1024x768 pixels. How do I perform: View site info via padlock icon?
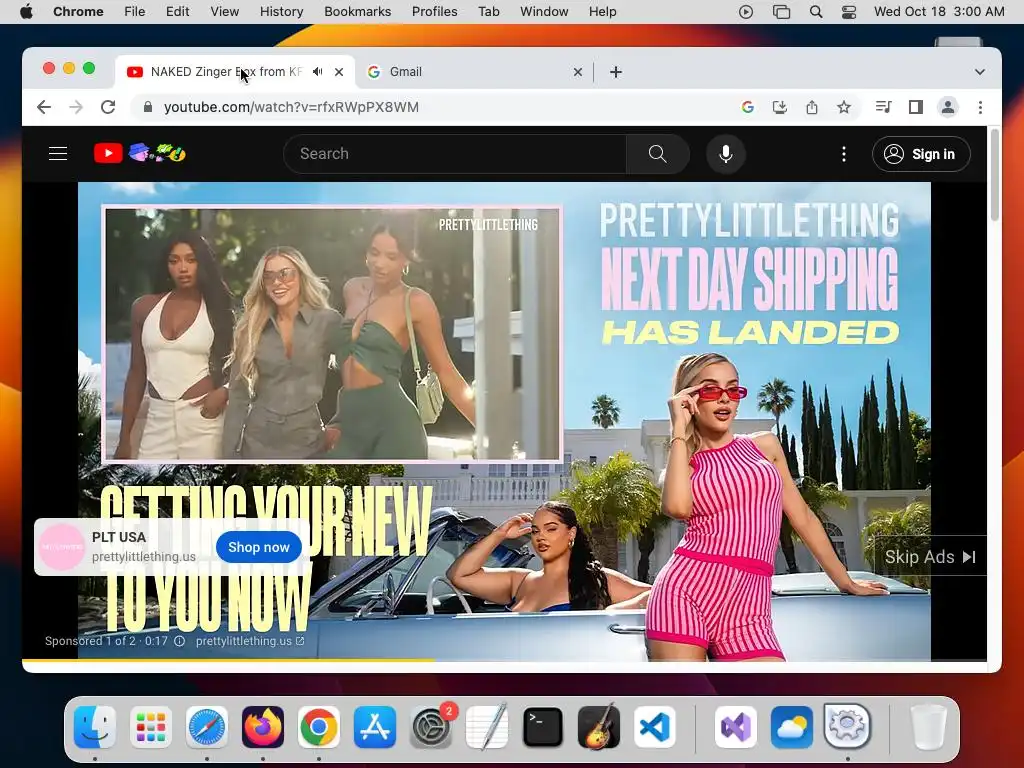click(148, 107)
